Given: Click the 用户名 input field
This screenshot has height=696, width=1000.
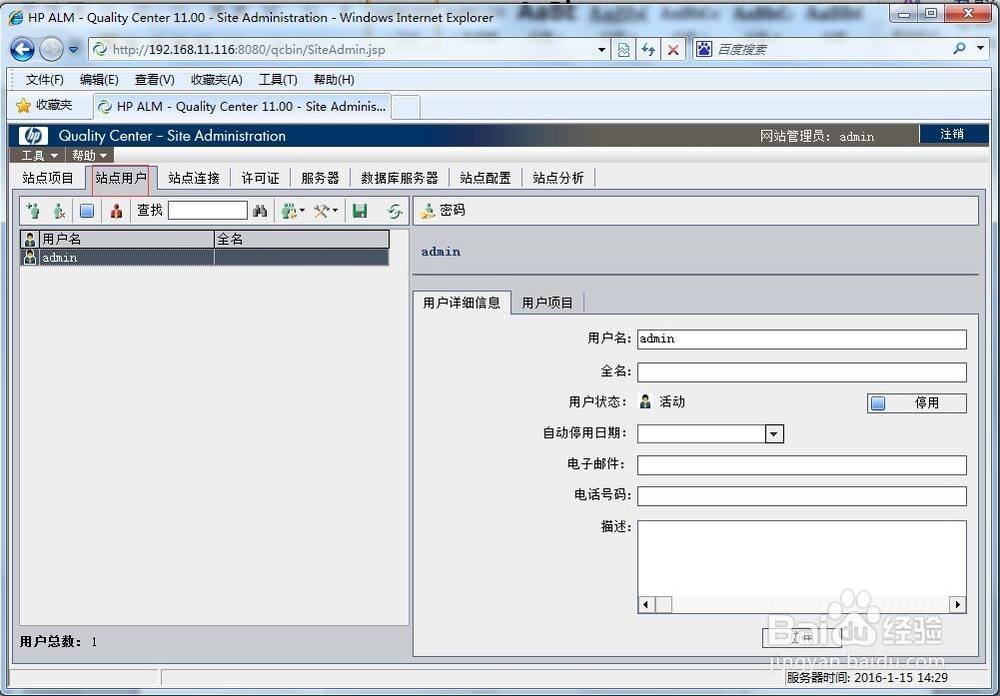Looking at the screenshot, I should tap(802, 339).
